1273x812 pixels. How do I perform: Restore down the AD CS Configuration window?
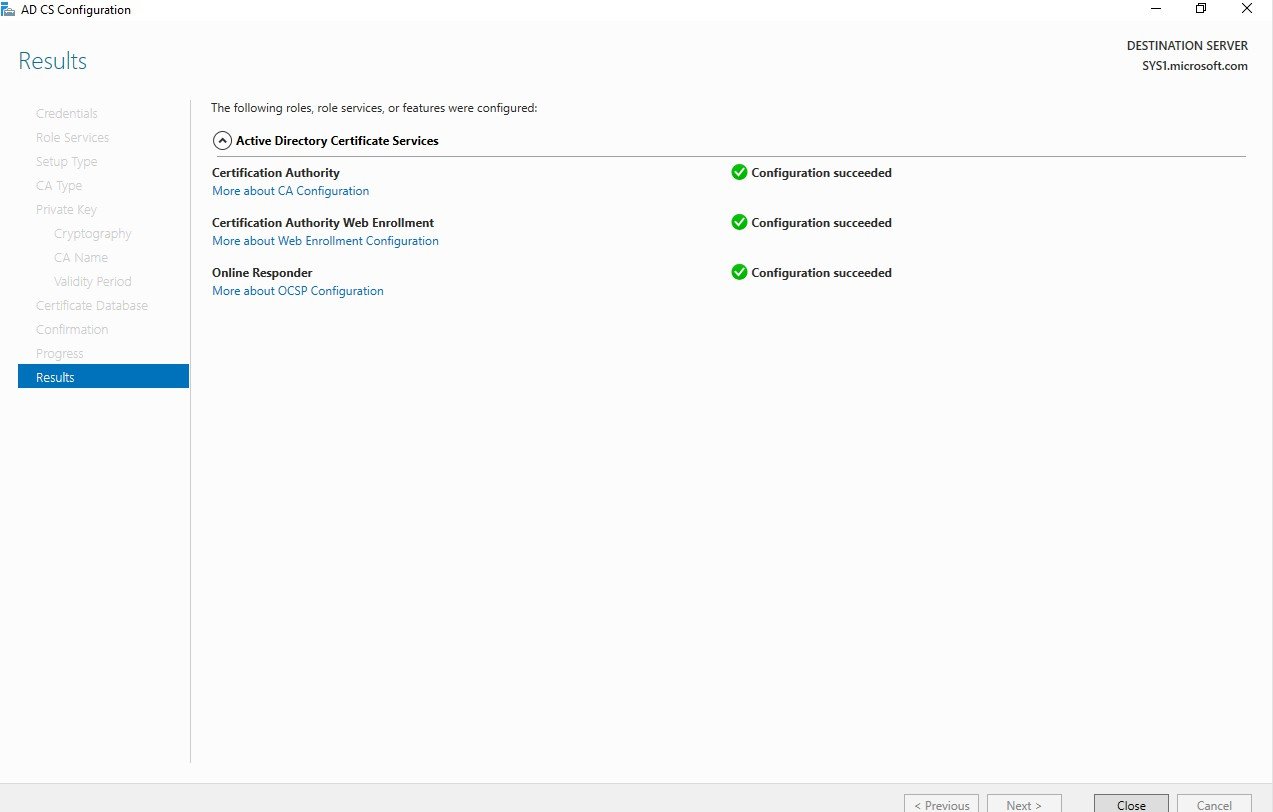[1201, 9]
